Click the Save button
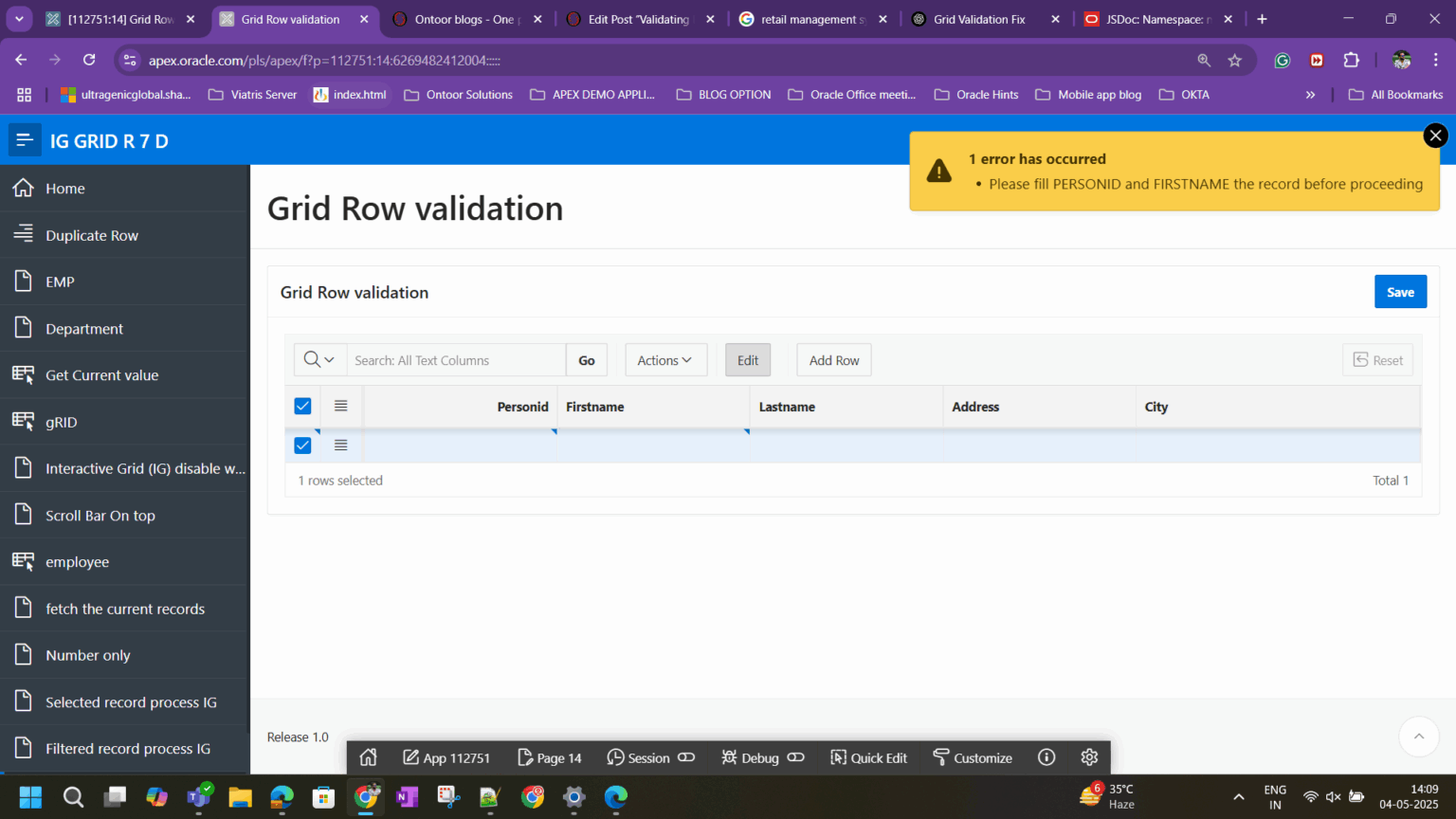This screenshot has width=1456, height=819. [x=1400, y=291]
